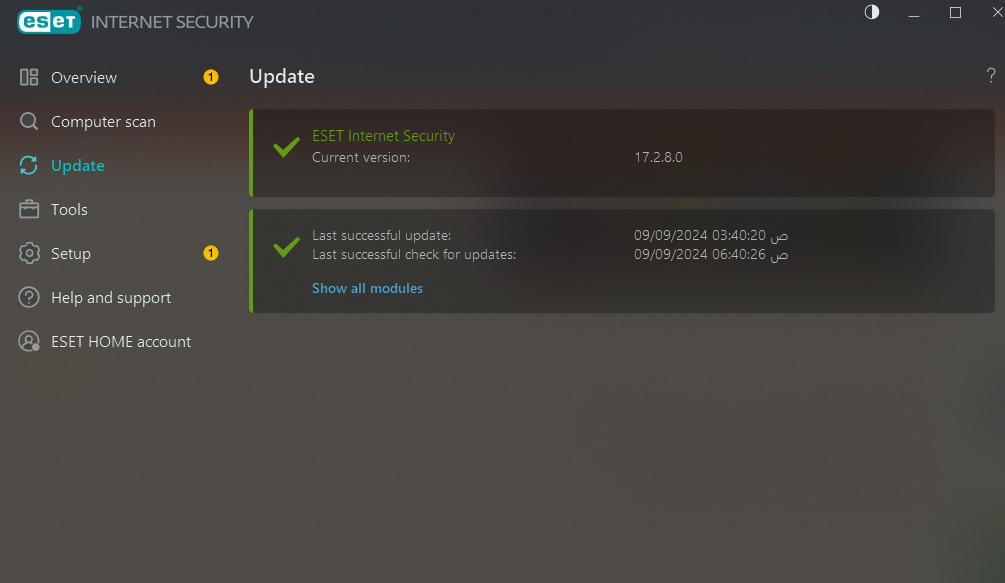
Task: Open the Overview menu item
Action: click(84, 78)
